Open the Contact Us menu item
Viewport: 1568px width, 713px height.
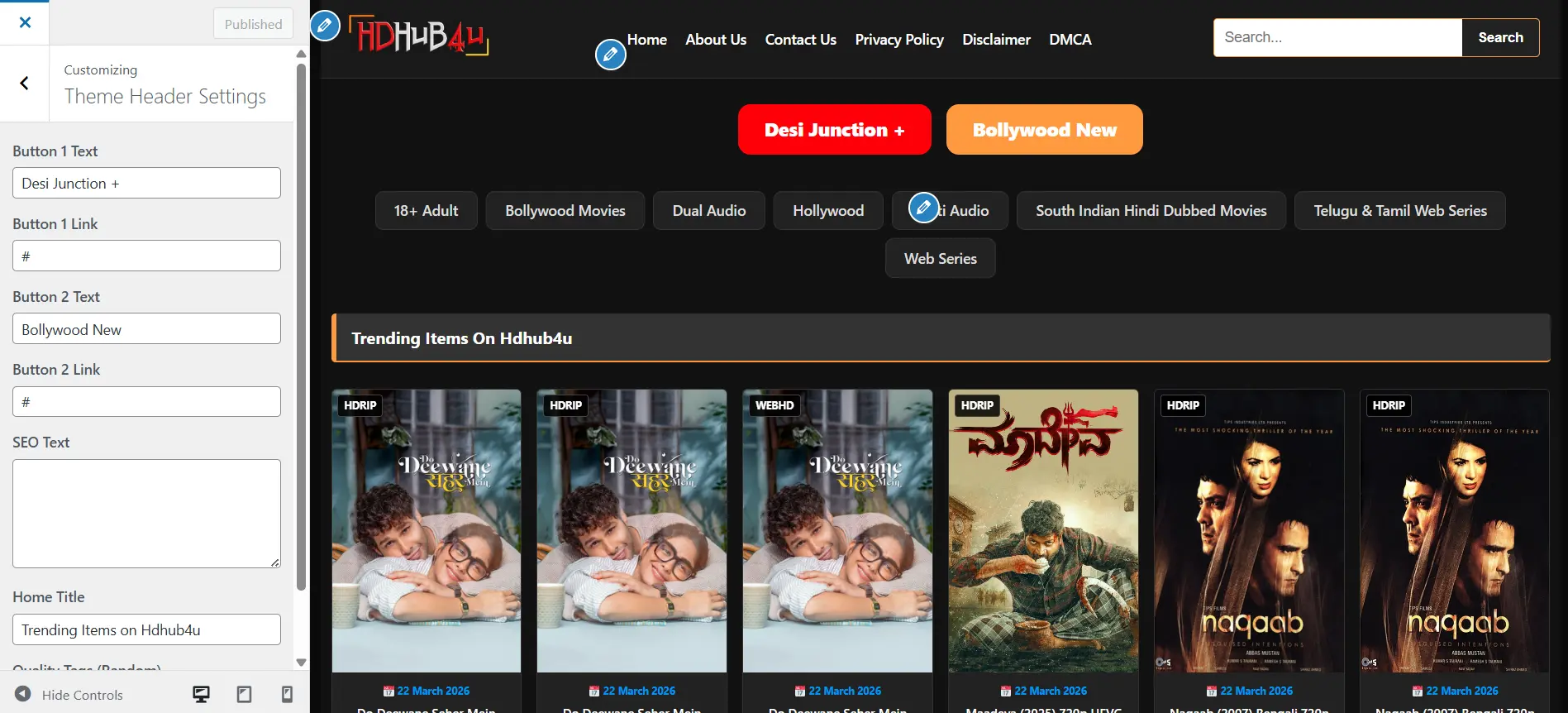click(x=800, y=40)
